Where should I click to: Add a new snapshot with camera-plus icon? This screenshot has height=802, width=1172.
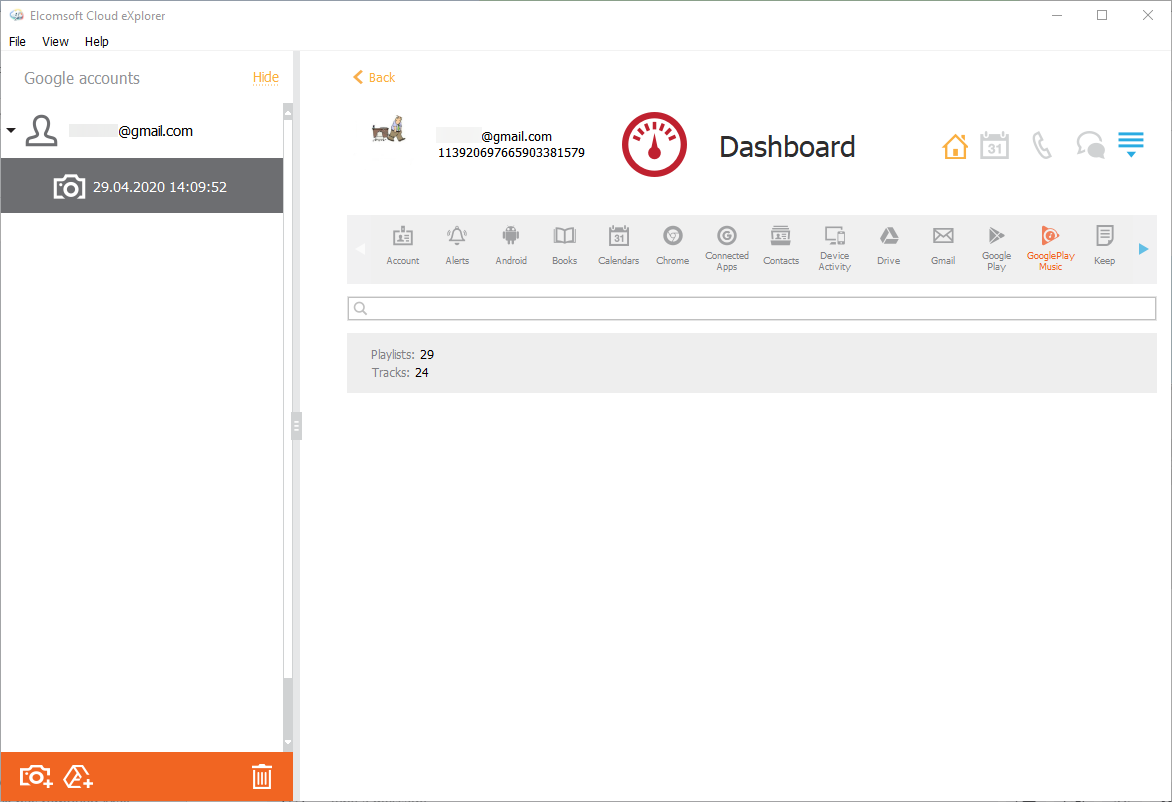pyautogui.click(x=36, y=776)
